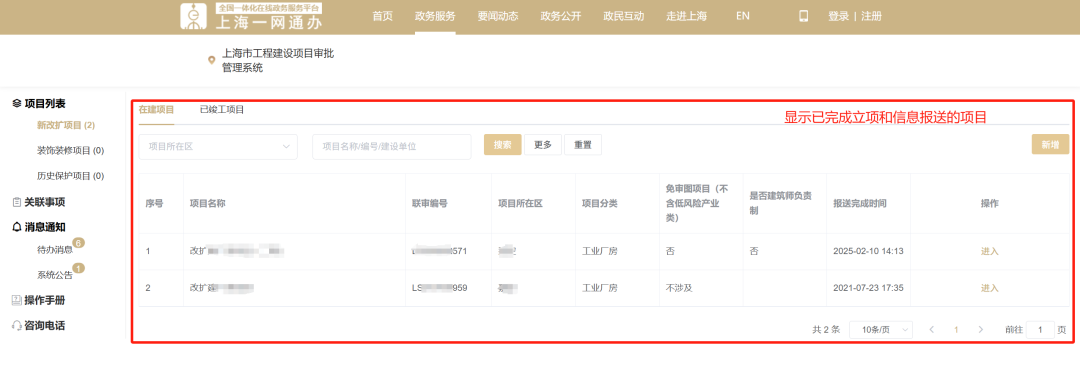Open 待办消息 in sidebar
Viewport: 1080px width, 375px height.
pyautogui.click(x=54, y=250)
